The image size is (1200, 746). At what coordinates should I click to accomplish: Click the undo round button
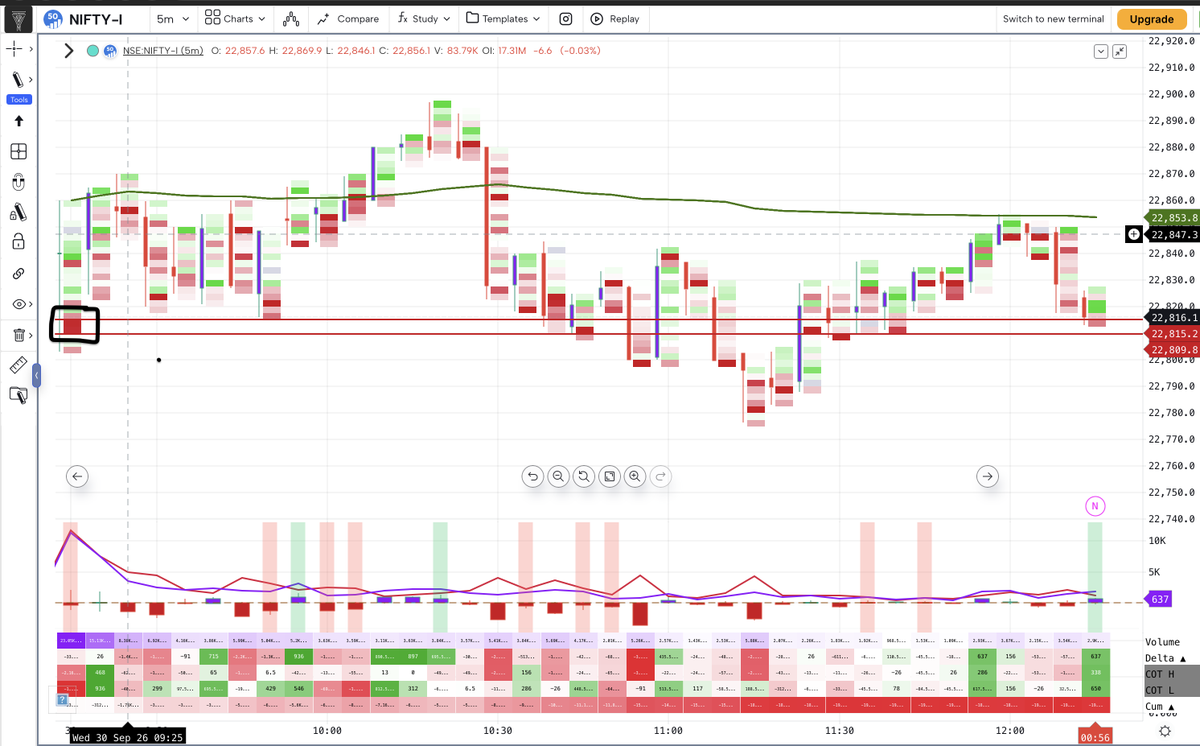(533, 477)
